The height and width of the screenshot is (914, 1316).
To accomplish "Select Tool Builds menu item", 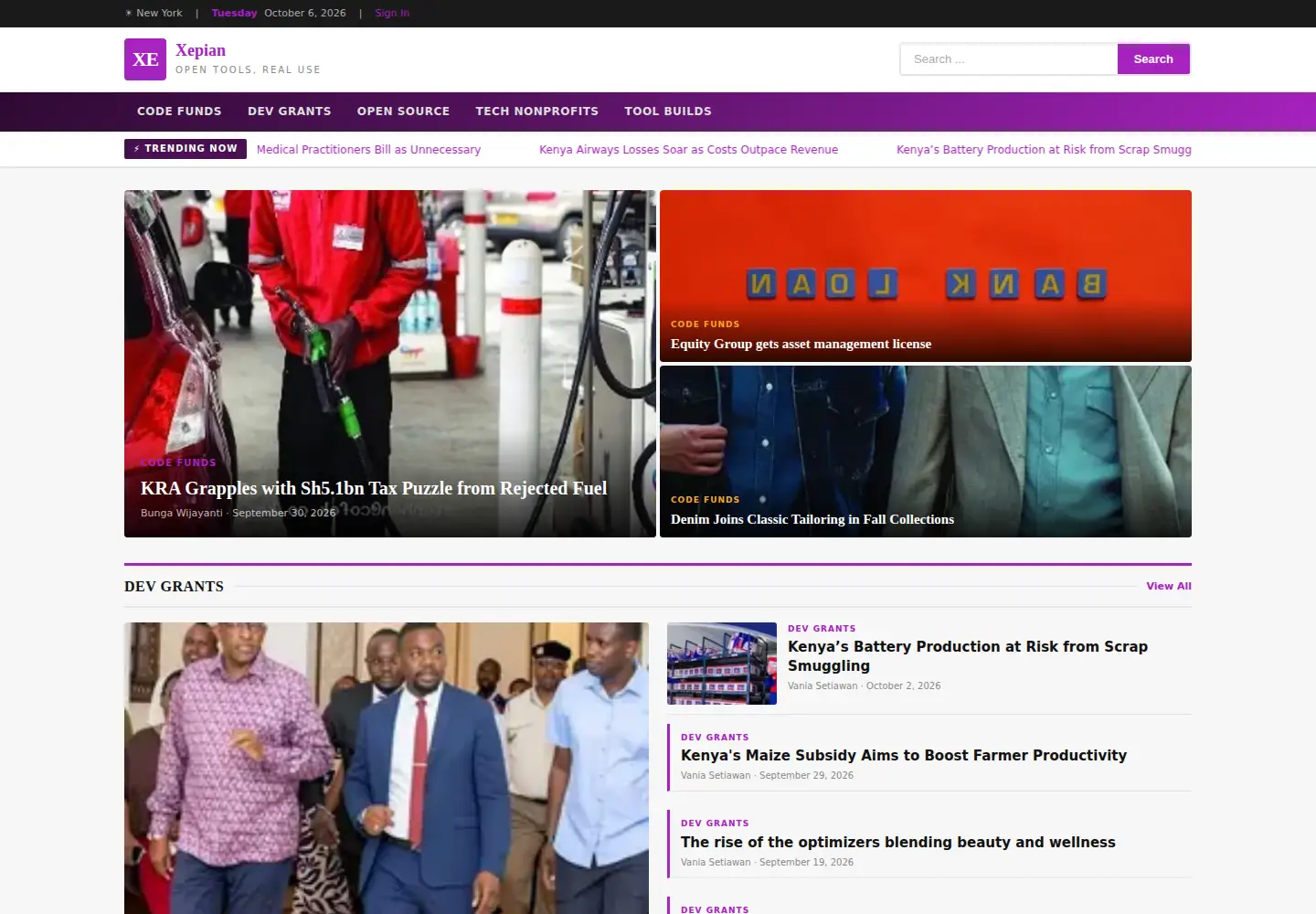I will coord(668,112).
